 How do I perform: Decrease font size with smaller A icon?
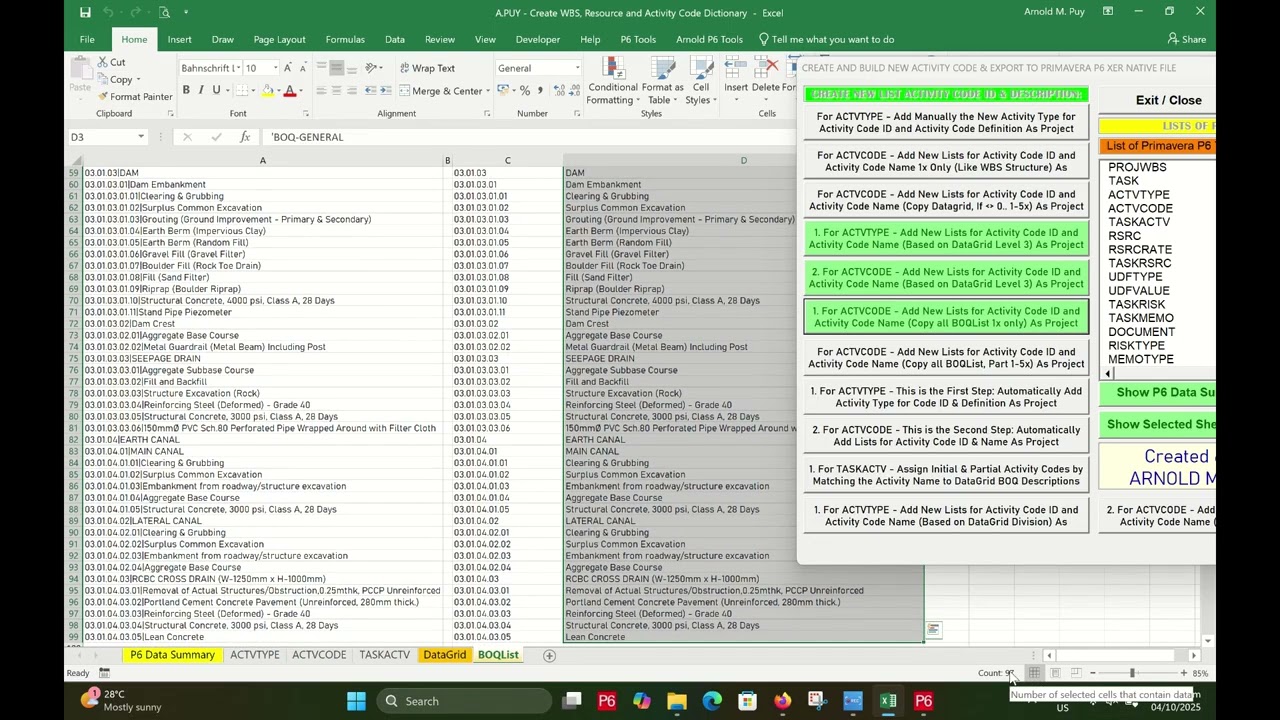(x=303, y=68)
